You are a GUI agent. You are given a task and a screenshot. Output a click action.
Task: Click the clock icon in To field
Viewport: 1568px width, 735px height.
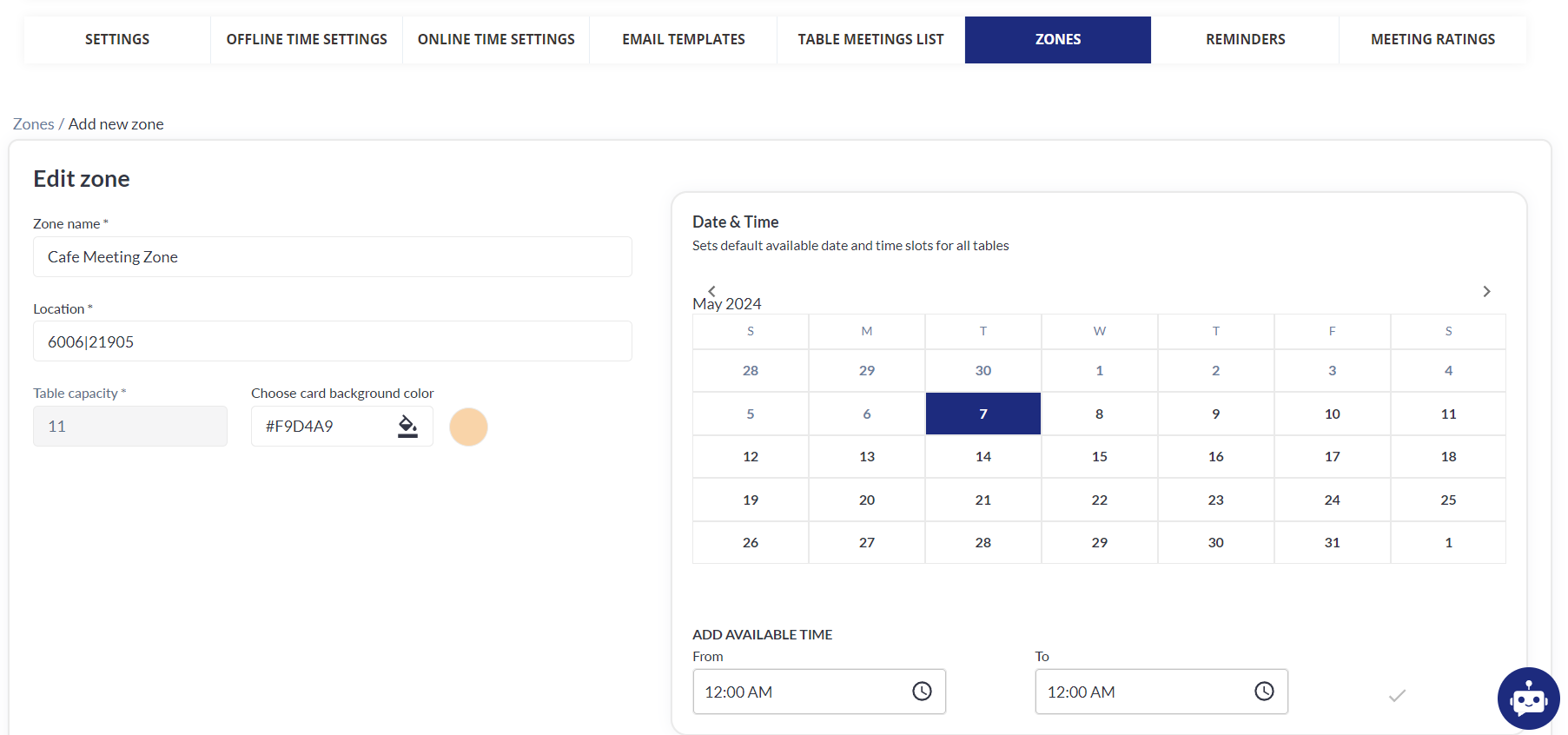1264,692
